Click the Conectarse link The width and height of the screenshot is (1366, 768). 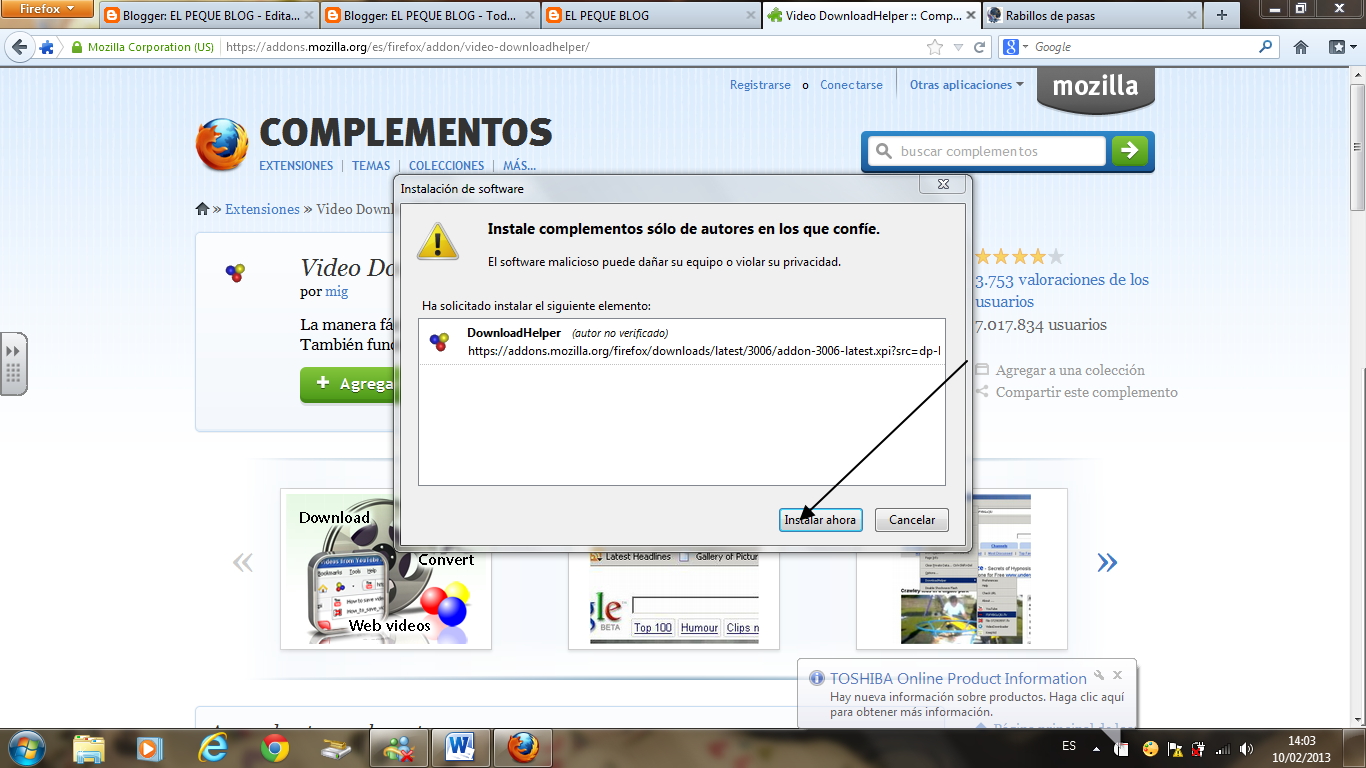pos(851,85)
